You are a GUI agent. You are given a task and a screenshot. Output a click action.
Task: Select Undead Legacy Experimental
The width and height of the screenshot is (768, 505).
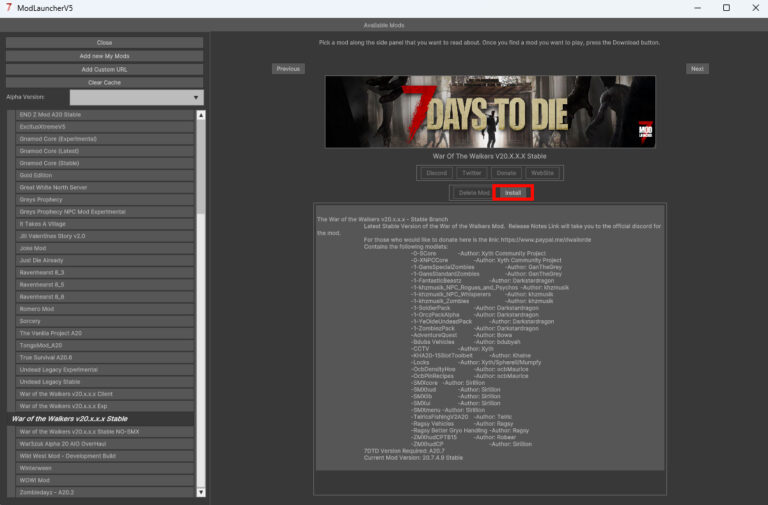click(105, 370)
